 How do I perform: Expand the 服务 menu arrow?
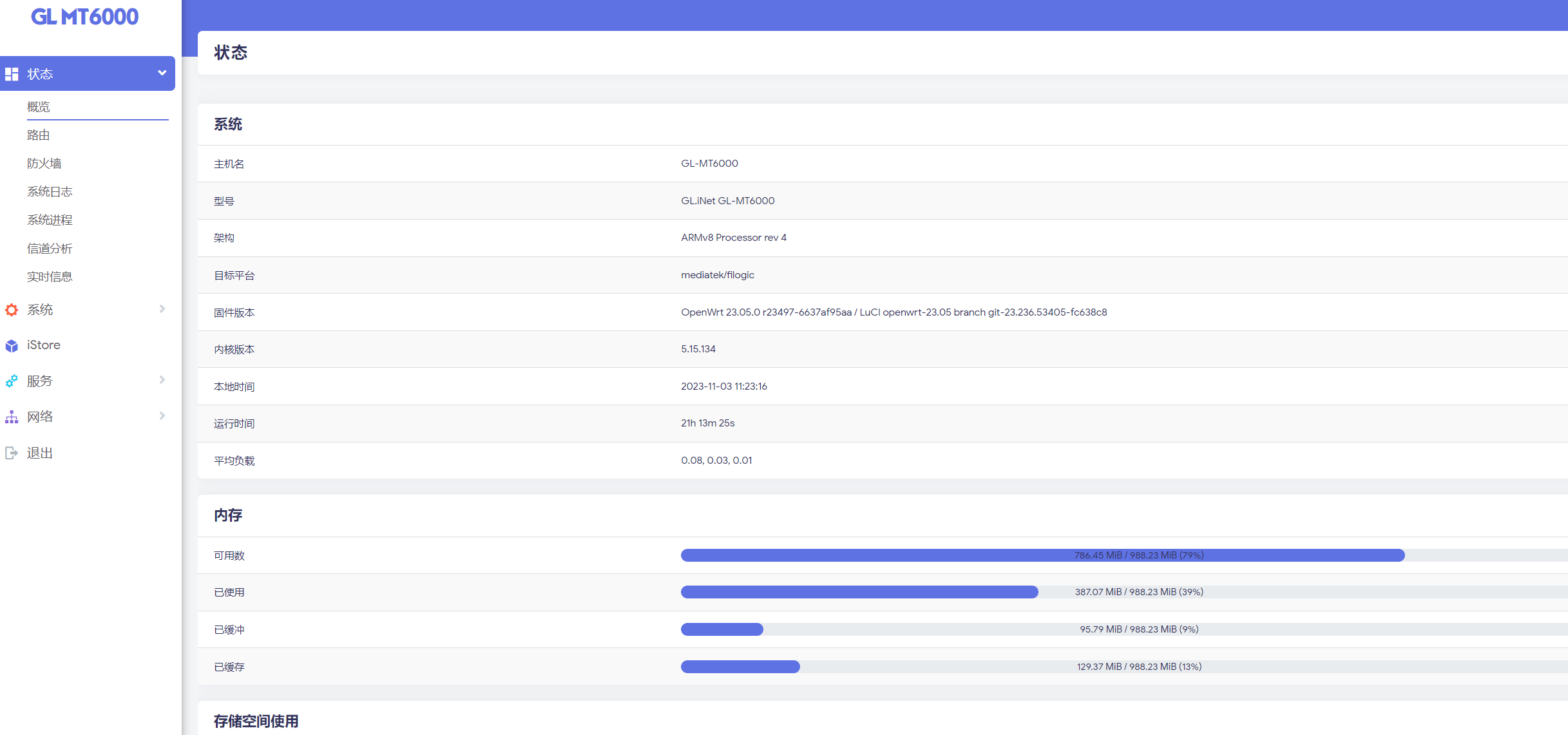click(x=162, y=380)
